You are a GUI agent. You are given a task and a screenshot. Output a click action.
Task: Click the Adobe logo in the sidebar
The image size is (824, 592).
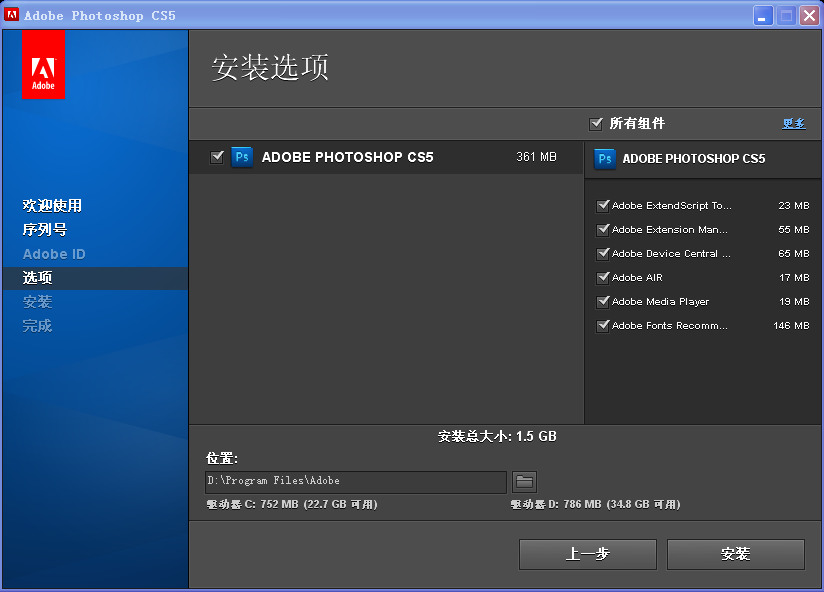(43, 65)
